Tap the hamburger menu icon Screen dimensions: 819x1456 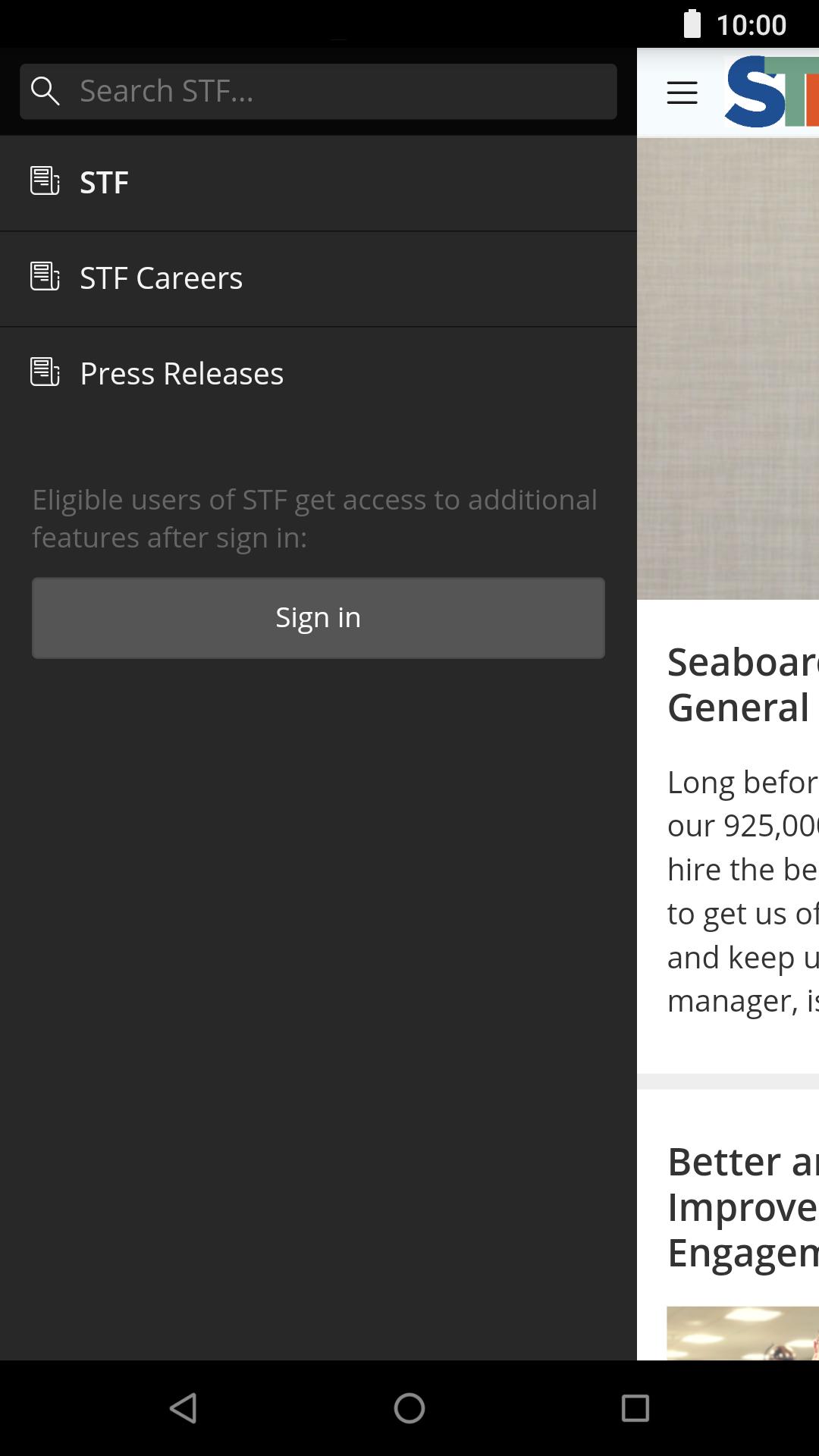click(682, 93)
